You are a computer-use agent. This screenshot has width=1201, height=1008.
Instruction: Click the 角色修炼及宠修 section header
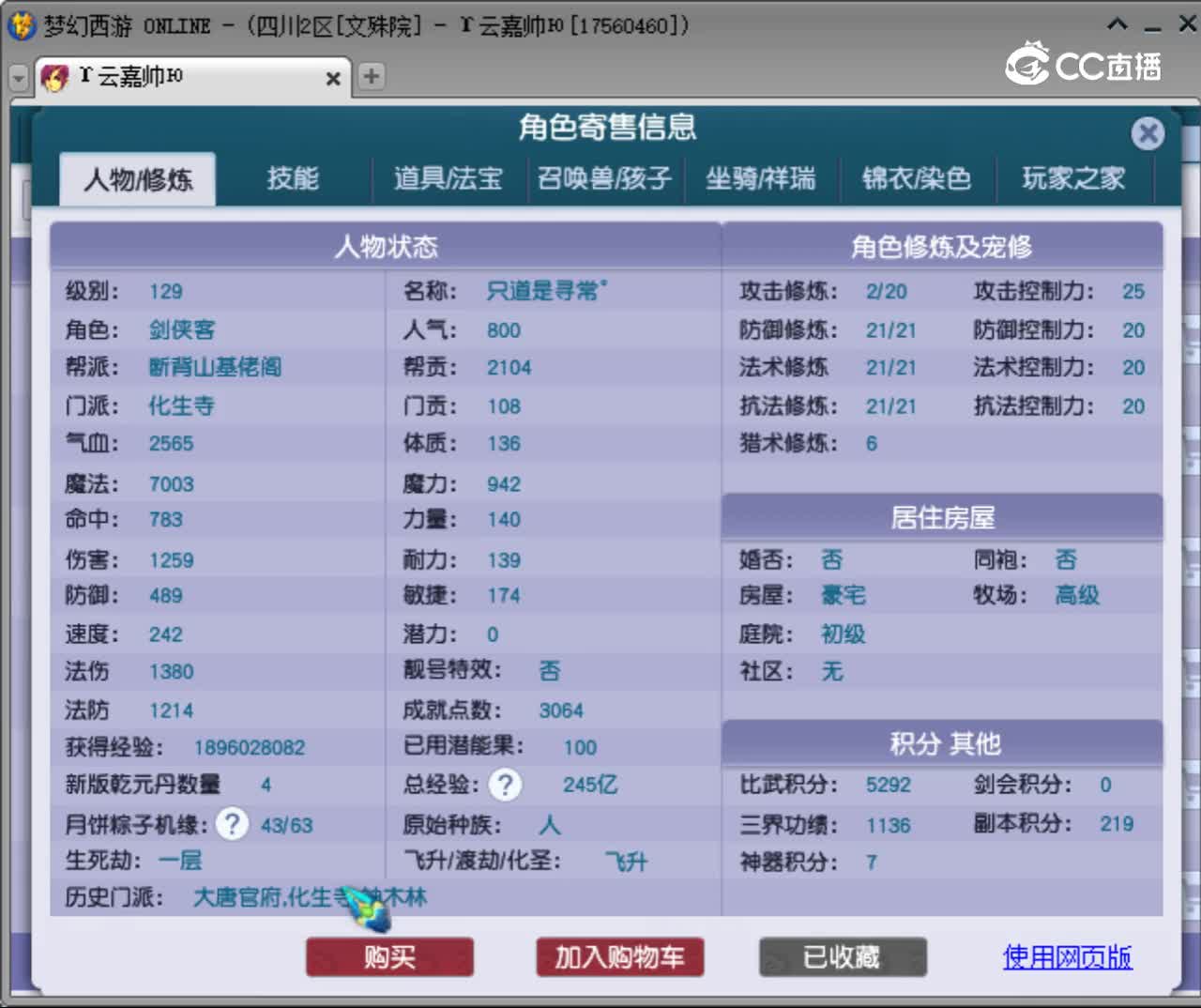942,247
